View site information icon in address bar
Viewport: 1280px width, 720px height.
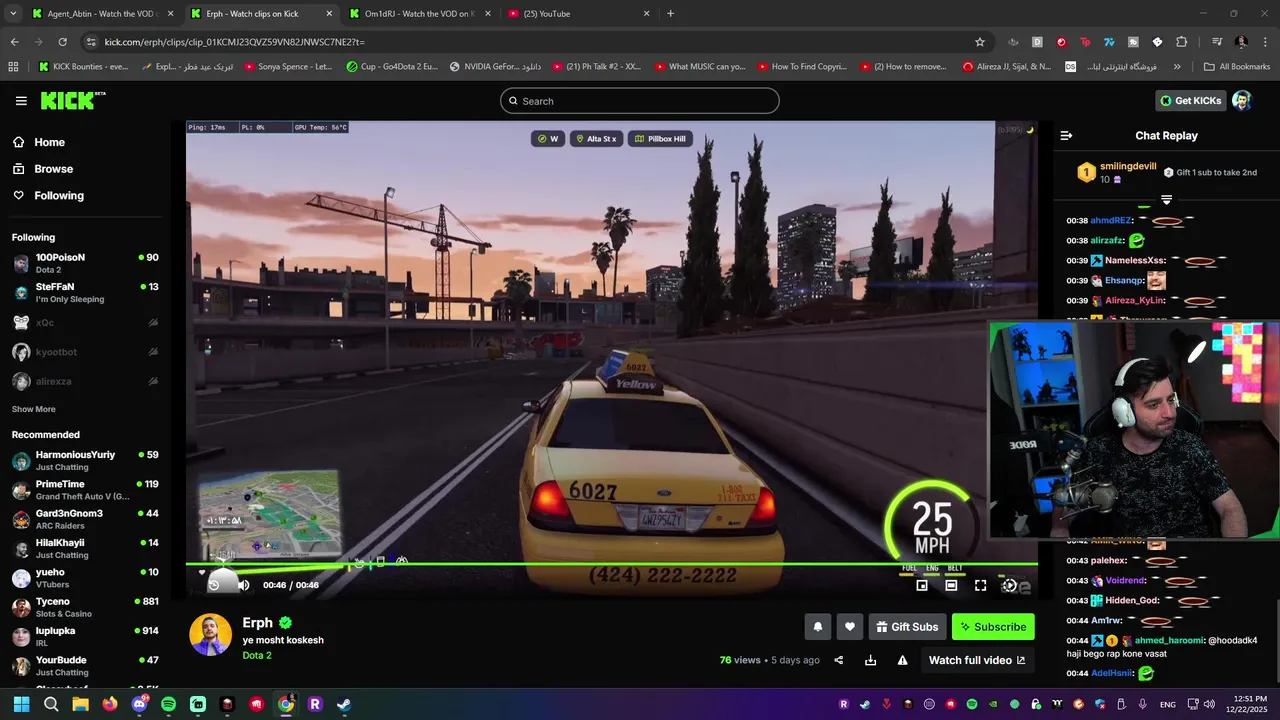click(x=91, y=42)
